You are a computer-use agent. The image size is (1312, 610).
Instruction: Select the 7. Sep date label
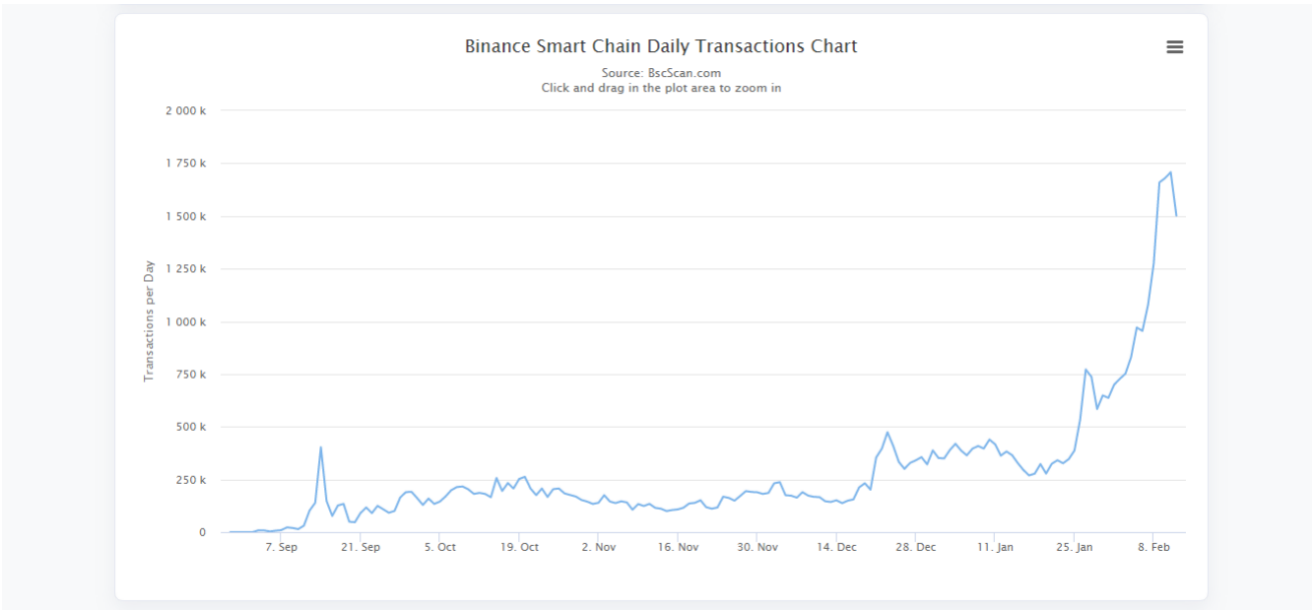pos(281,547)
